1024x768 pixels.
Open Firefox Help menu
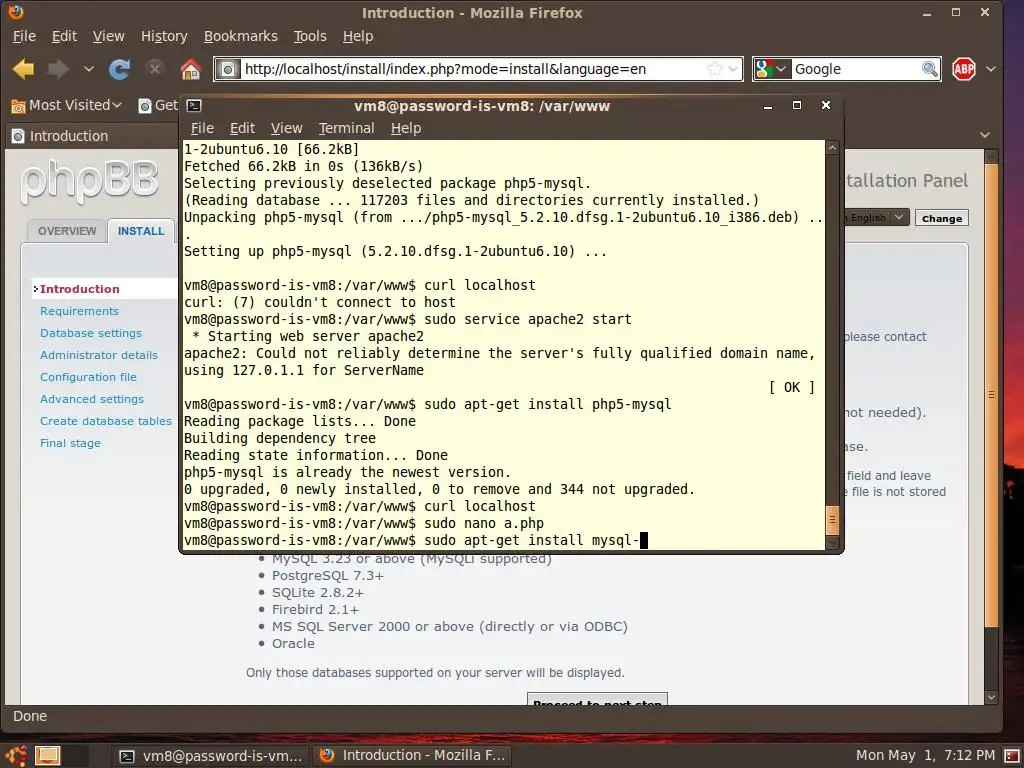coord(358,36)
